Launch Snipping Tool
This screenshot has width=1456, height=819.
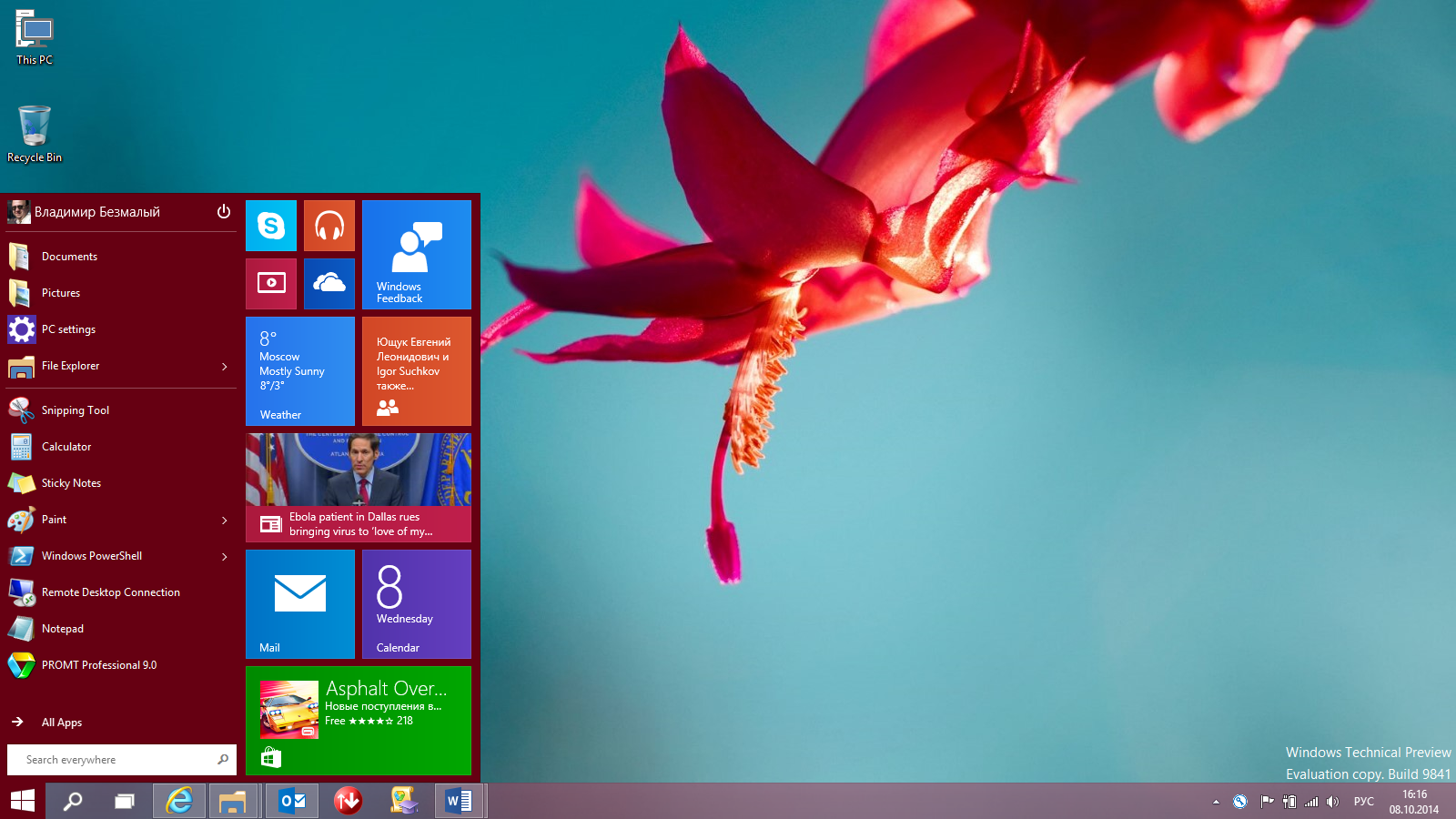122,410
